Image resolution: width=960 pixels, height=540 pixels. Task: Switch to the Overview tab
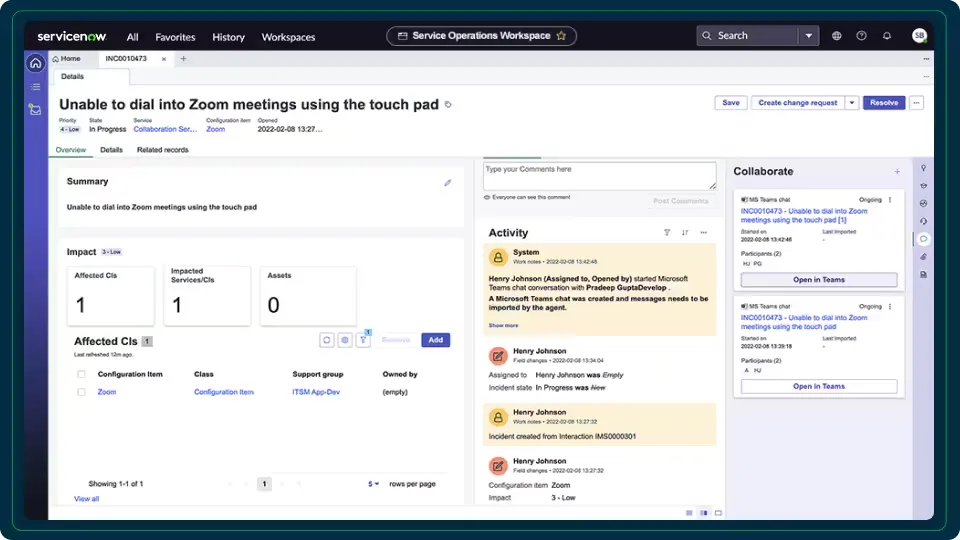click(71, 150)
